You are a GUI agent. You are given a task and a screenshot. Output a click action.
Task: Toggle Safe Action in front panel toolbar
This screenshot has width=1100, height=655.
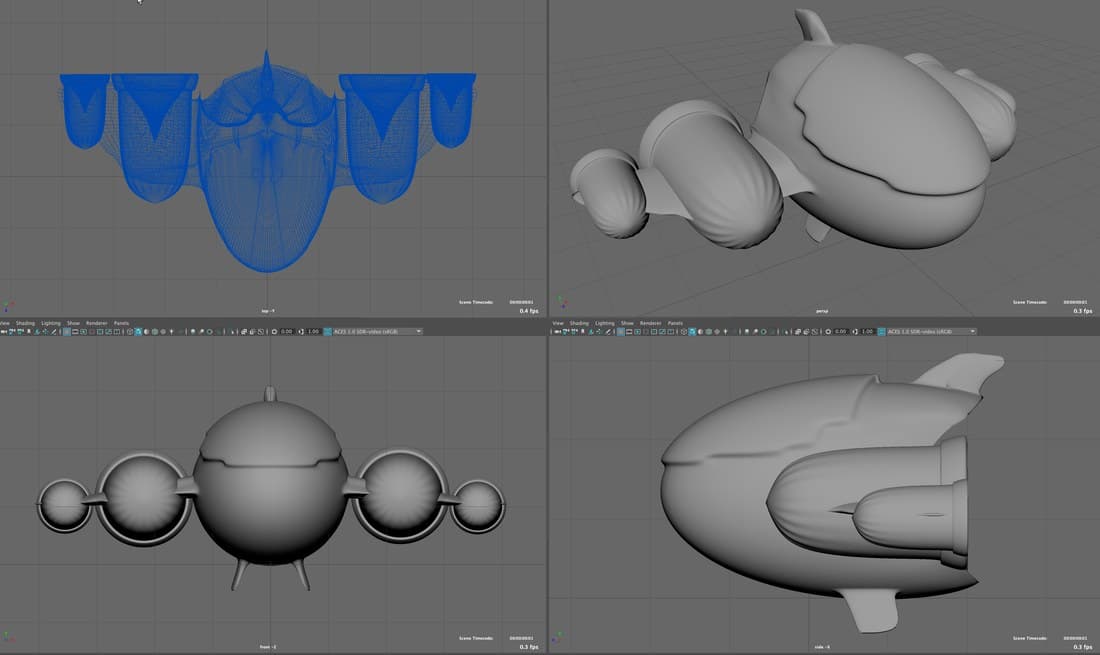(x=109, y=332)
